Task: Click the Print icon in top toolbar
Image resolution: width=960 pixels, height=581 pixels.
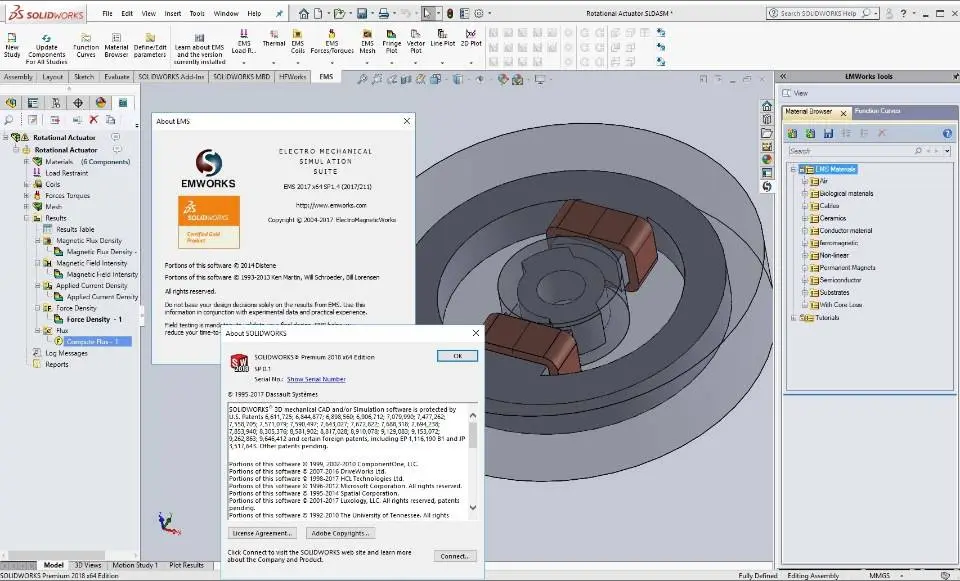Action: [383, 13]
